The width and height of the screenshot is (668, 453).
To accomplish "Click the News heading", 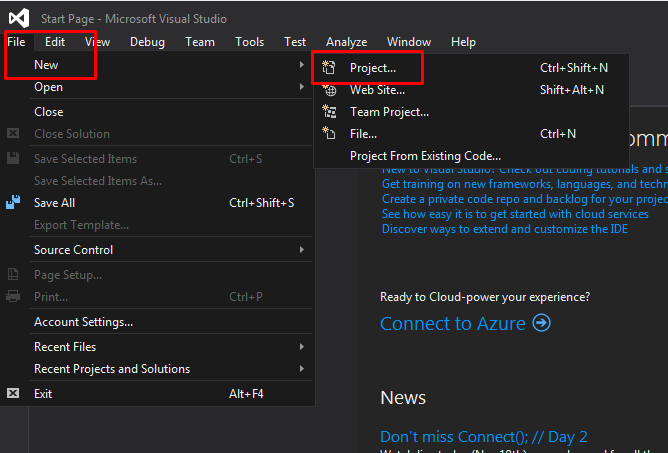I will 403,398.
